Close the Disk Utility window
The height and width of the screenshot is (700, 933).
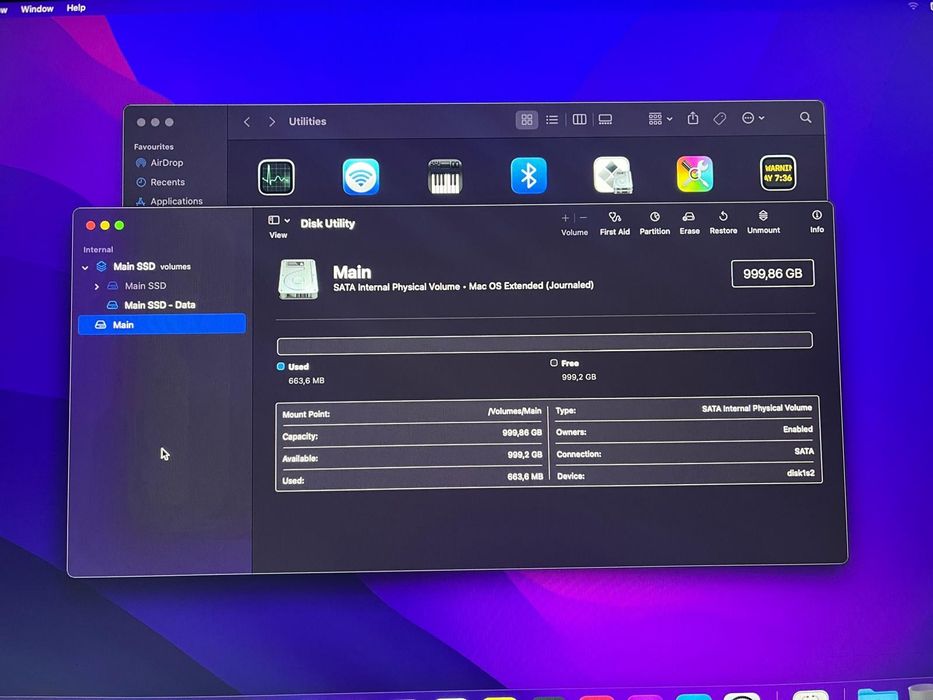point(91,226)
